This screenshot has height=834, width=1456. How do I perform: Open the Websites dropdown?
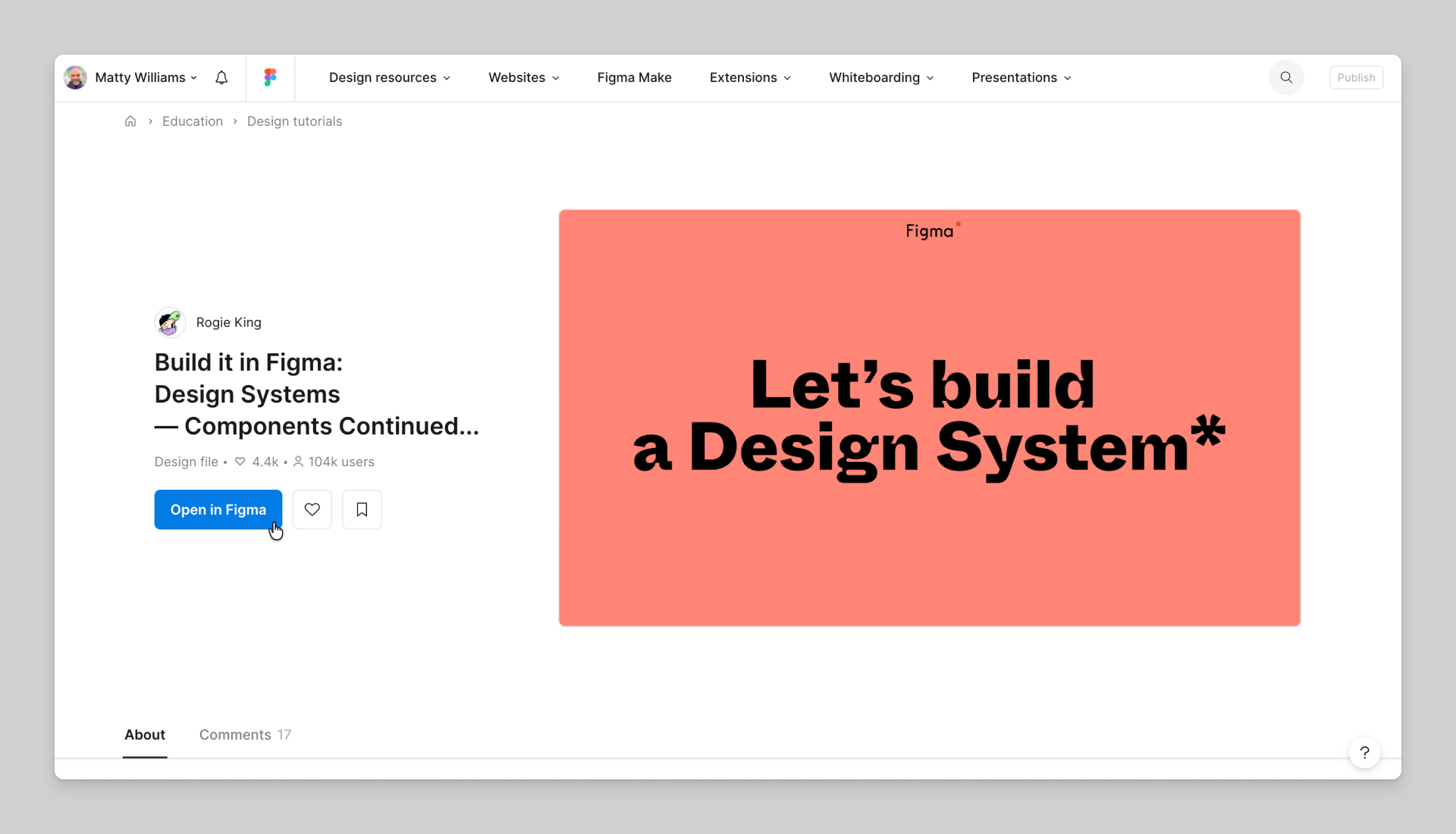pyautogui.click(x=523, y=77)
